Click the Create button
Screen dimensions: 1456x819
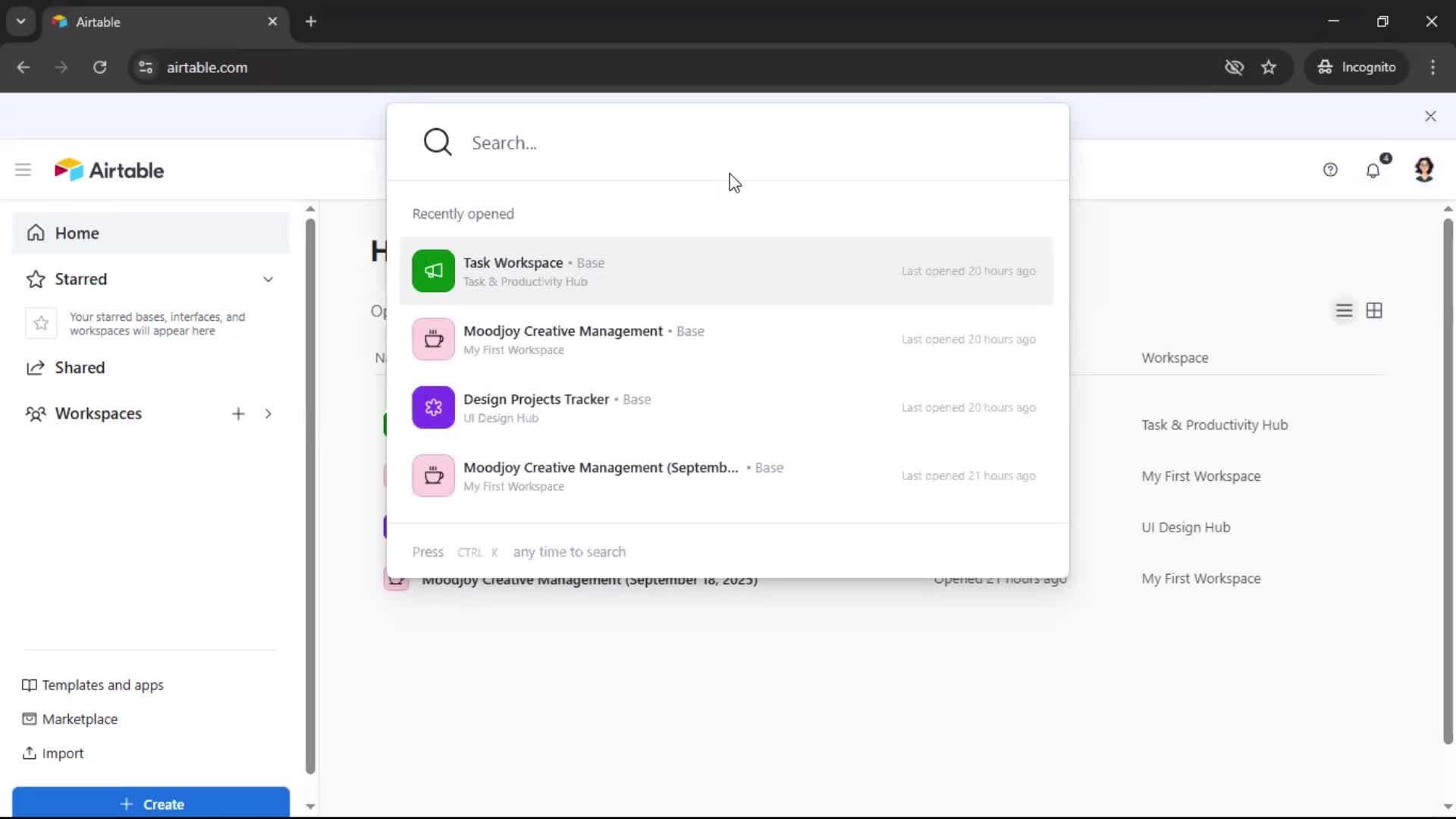tap(151, 804)
